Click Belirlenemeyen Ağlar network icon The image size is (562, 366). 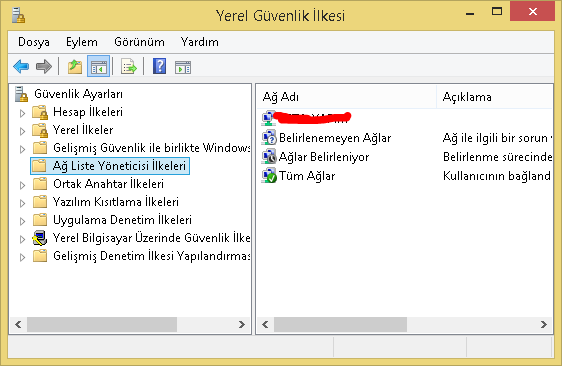click(x=269, y=138)
